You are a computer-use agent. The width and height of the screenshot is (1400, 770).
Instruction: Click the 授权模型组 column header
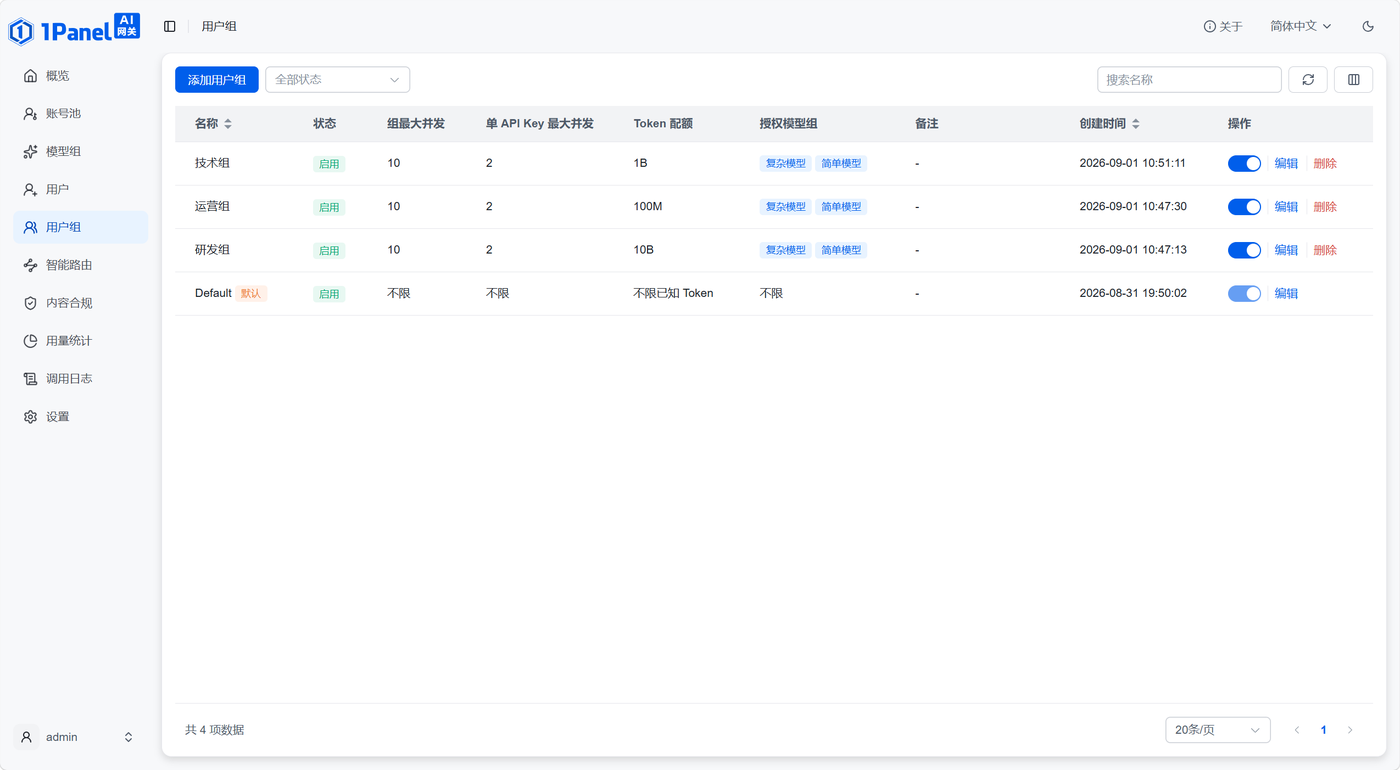click(789, 124)
